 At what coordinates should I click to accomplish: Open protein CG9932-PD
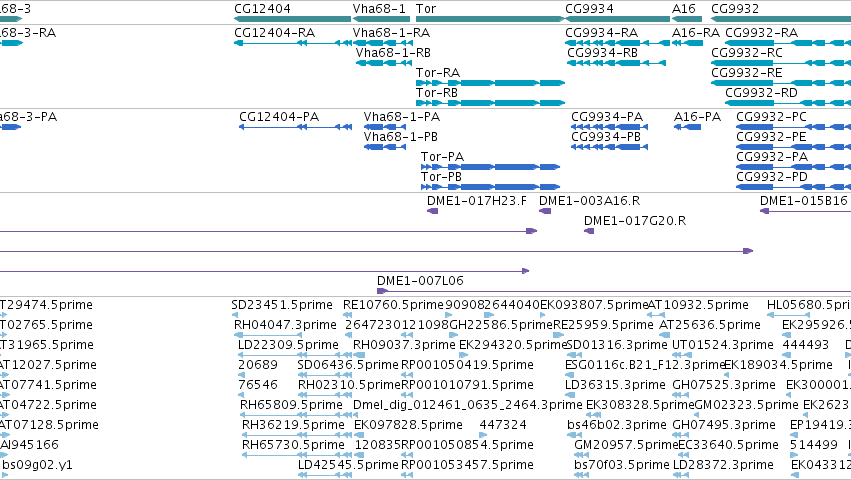tap(772, 177)
